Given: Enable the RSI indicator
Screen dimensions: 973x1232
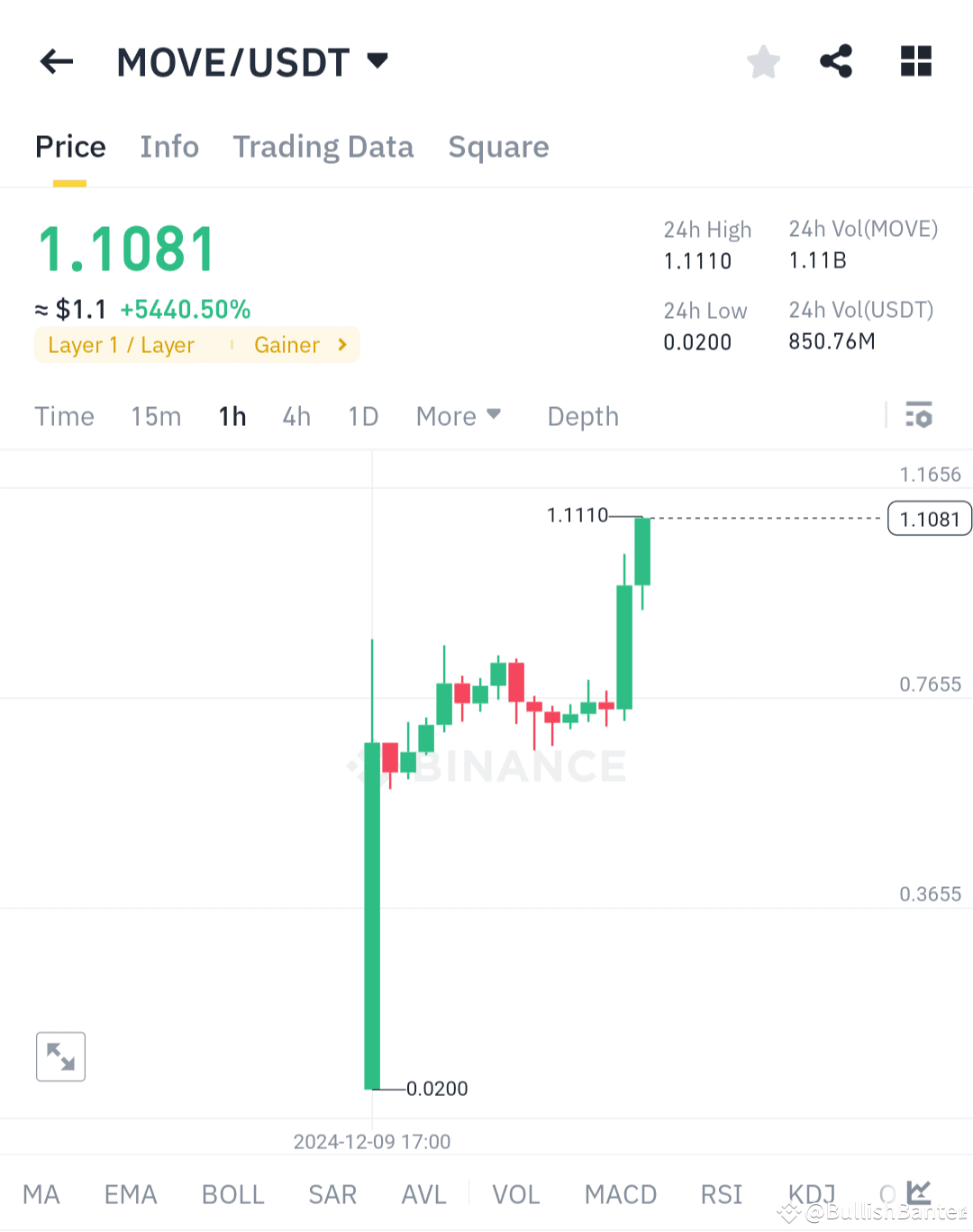Looking at the screenshot, I should tap(721, 1194).
